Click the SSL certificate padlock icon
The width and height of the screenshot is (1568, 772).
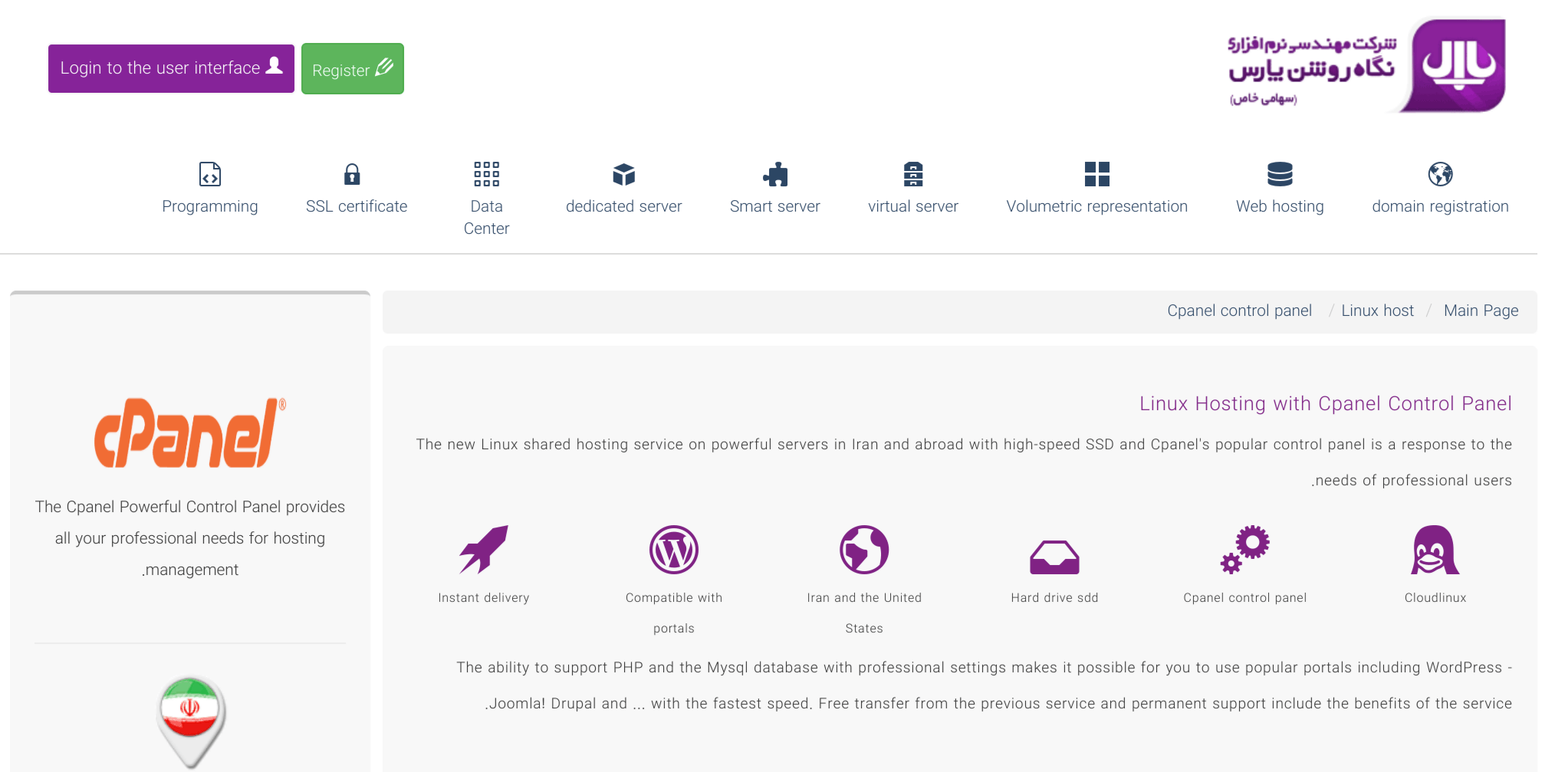pos(352,174)
